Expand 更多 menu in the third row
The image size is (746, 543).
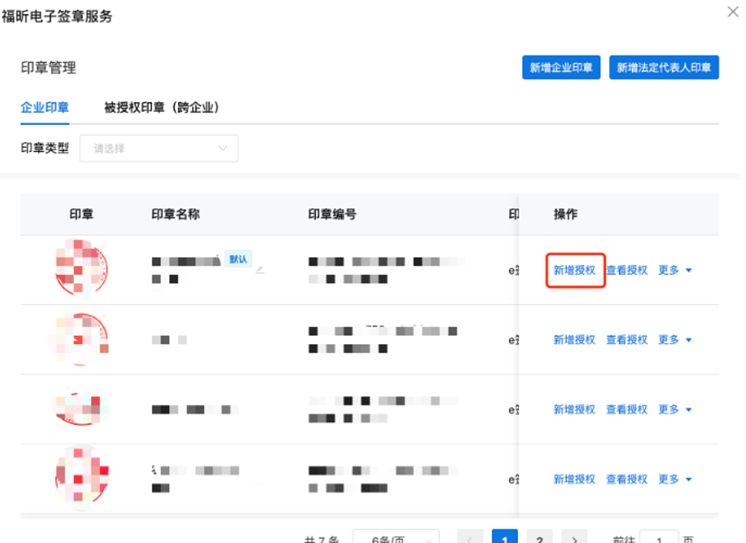pos(675,410)
